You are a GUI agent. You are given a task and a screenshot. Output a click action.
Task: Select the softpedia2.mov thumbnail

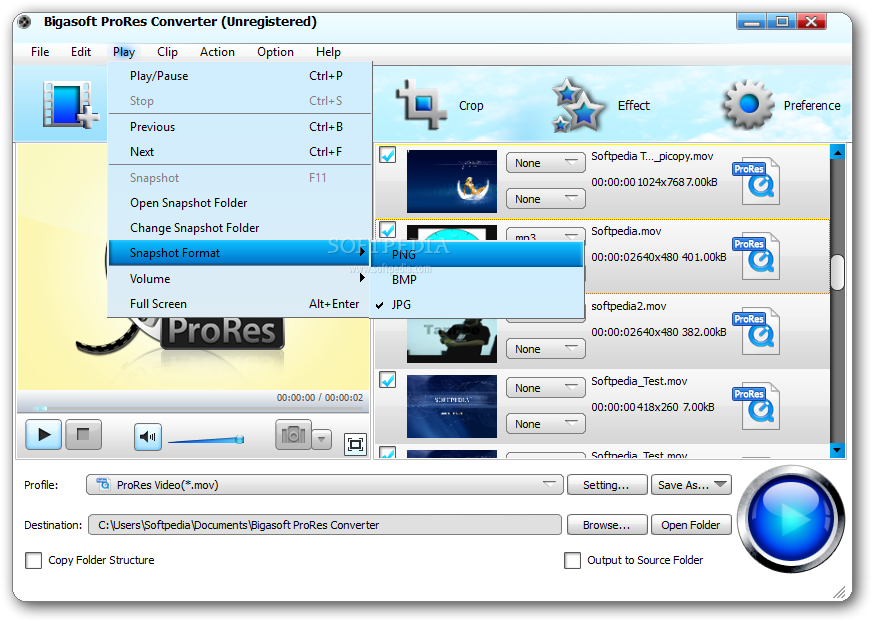tap(452, 341)
